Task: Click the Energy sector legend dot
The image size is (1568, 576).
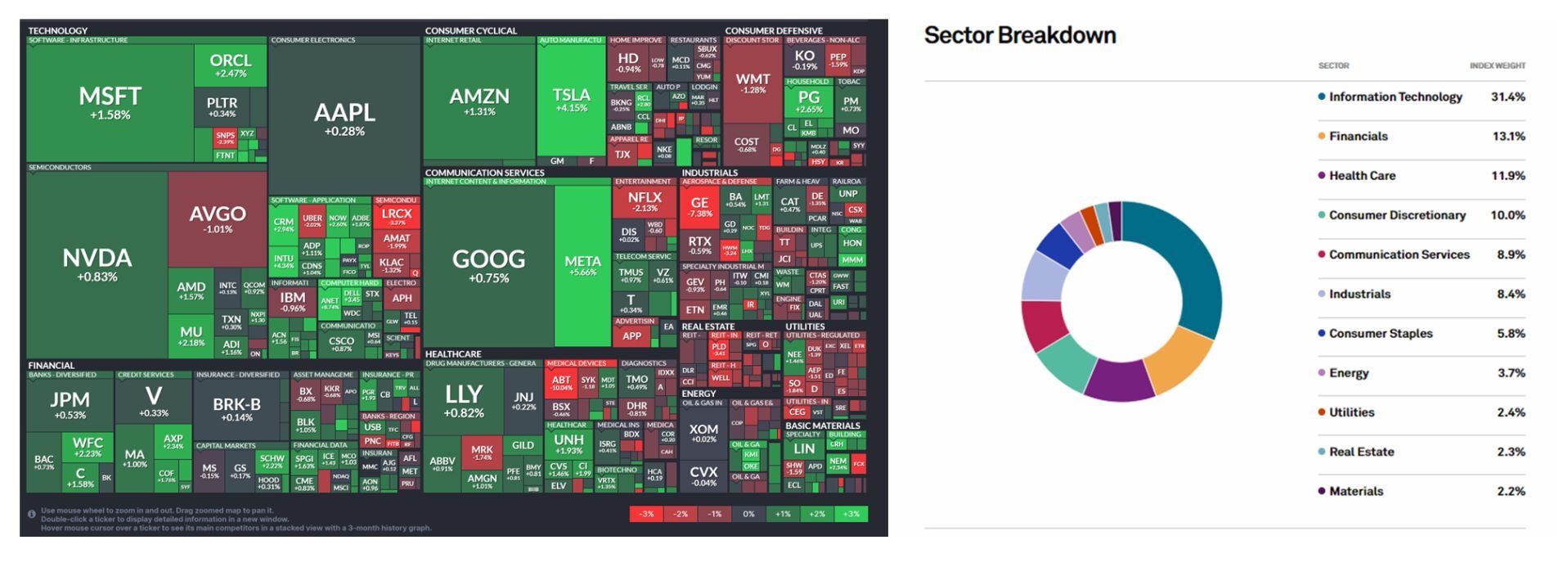Action: (1321, 373)
